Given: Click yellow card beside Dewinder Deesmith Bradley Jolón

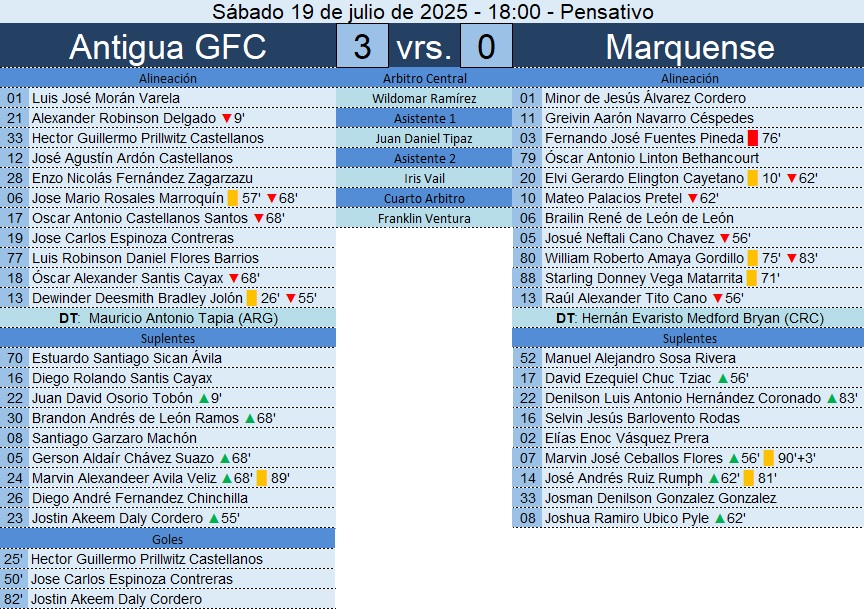Looking at the screenshot, I should point(251,298).
